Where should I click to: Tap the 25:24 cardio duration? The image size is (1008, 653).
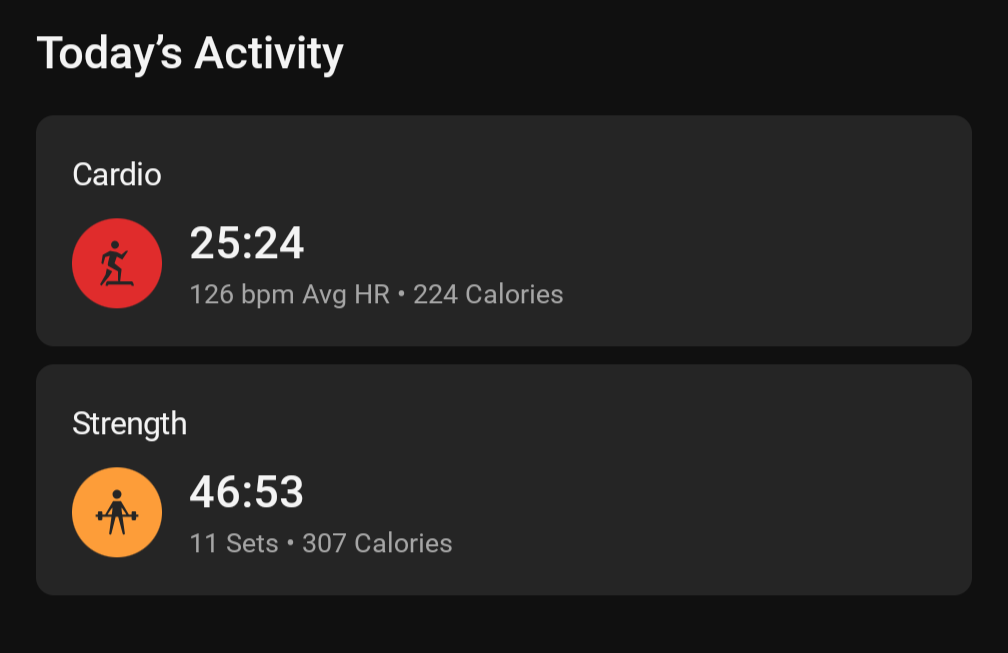pyautogui.click(x=247, y=243)
